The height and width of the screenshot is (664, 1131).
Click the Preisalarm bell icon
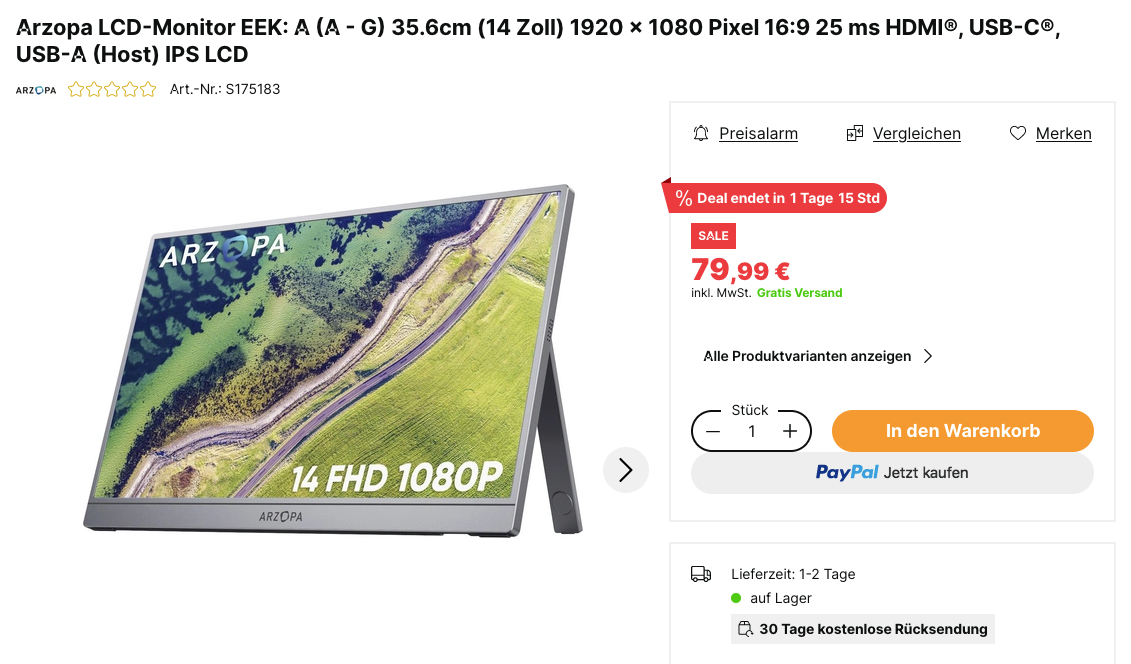(701, 133)
